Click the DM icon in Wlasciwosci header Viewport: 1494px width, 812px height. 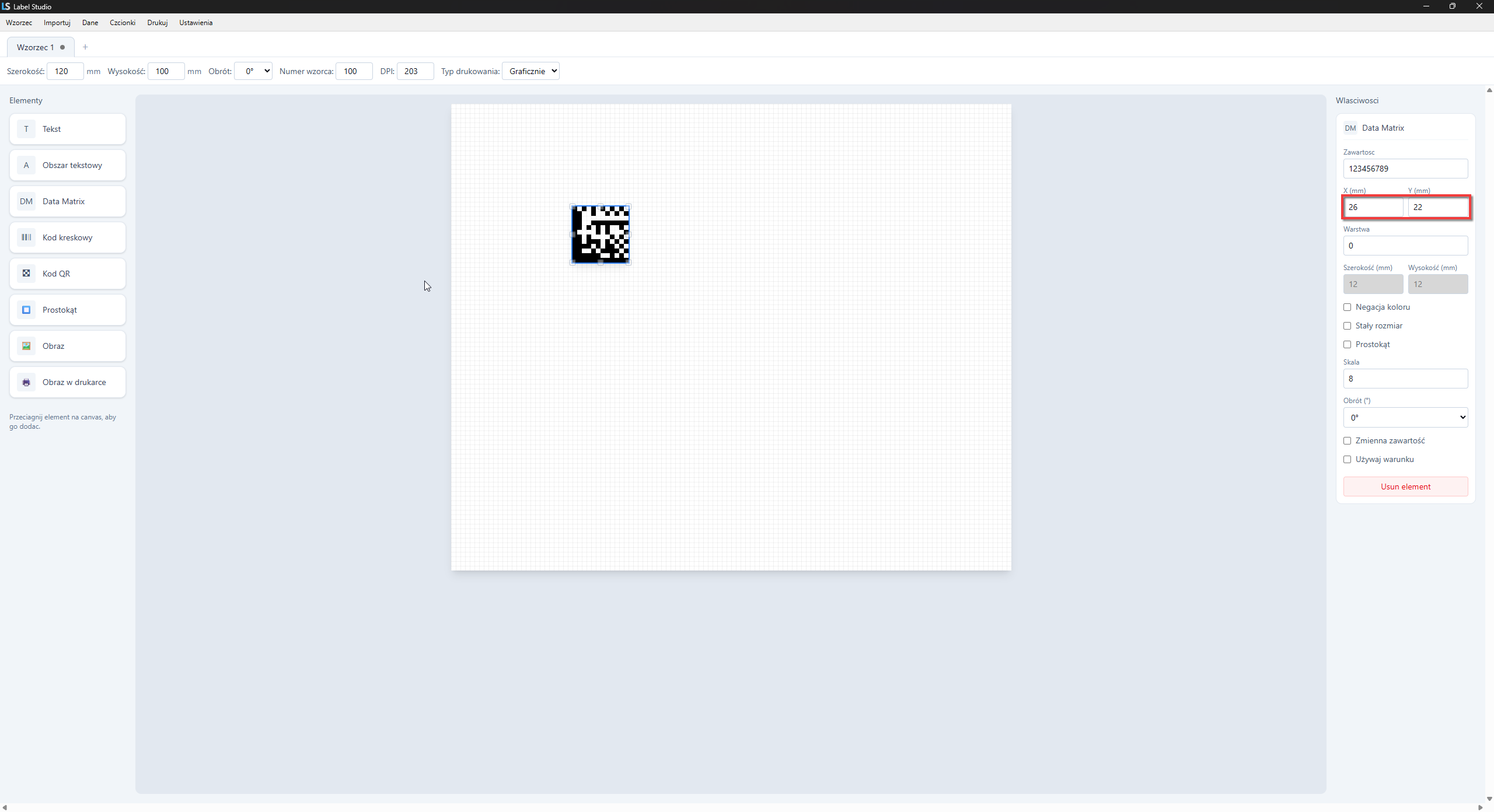1350,128
